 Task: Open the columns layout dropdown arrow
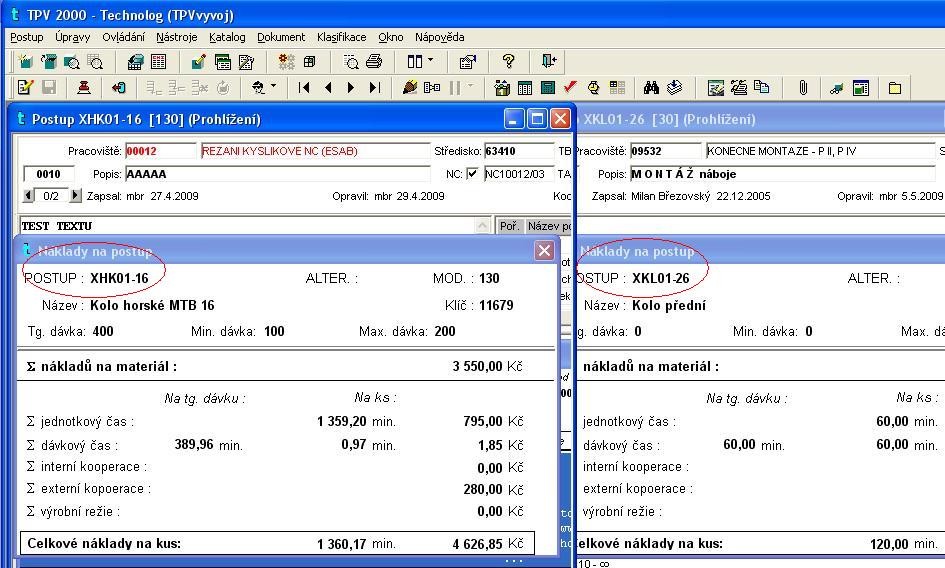(430, 60)
